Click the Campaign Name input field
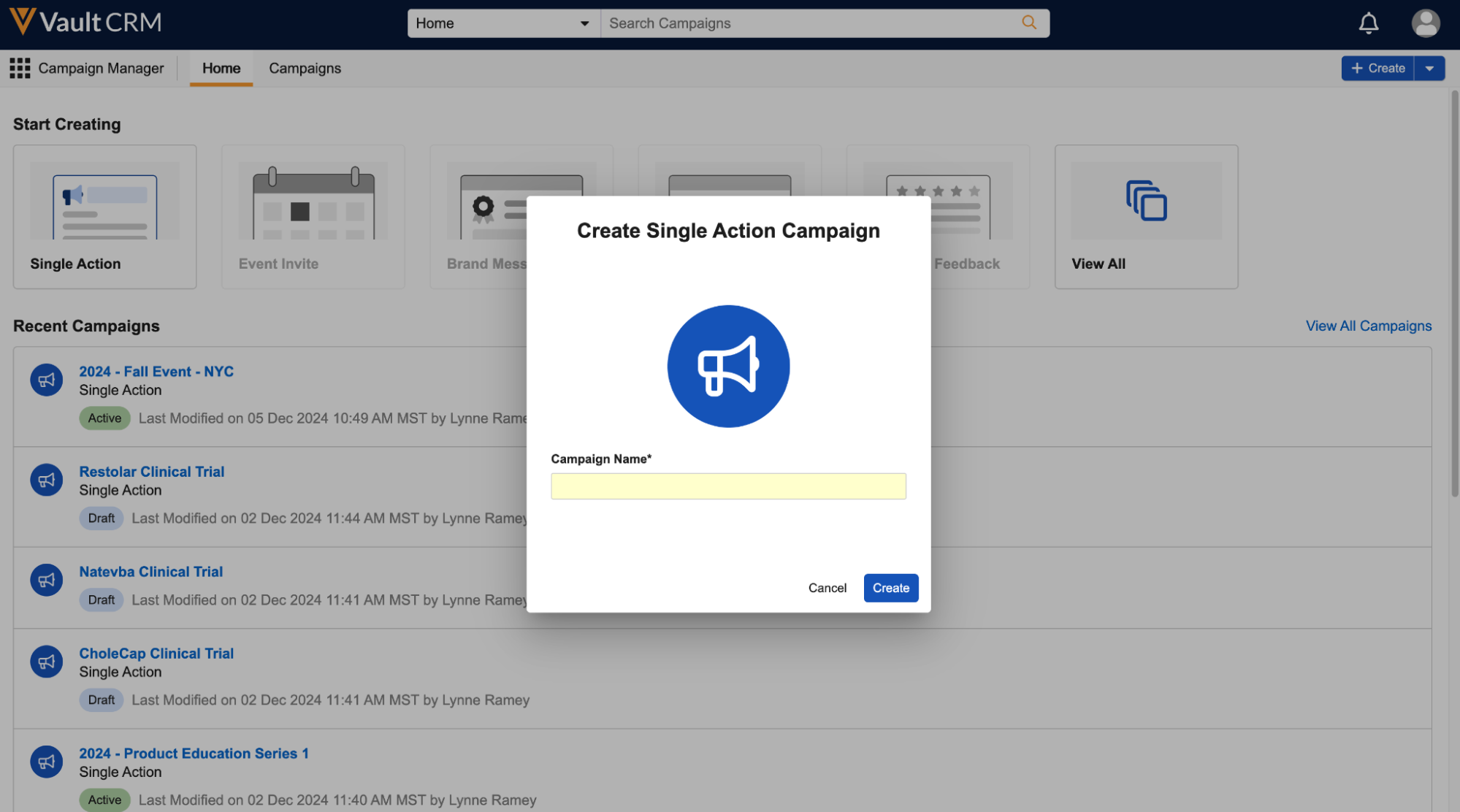 [728, 486]
